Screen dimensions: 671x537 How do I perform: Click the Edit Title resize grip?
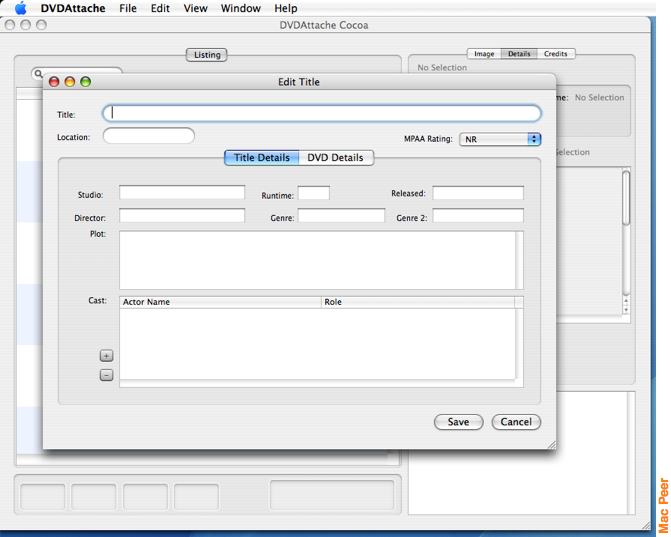click(x=552, y=445)
